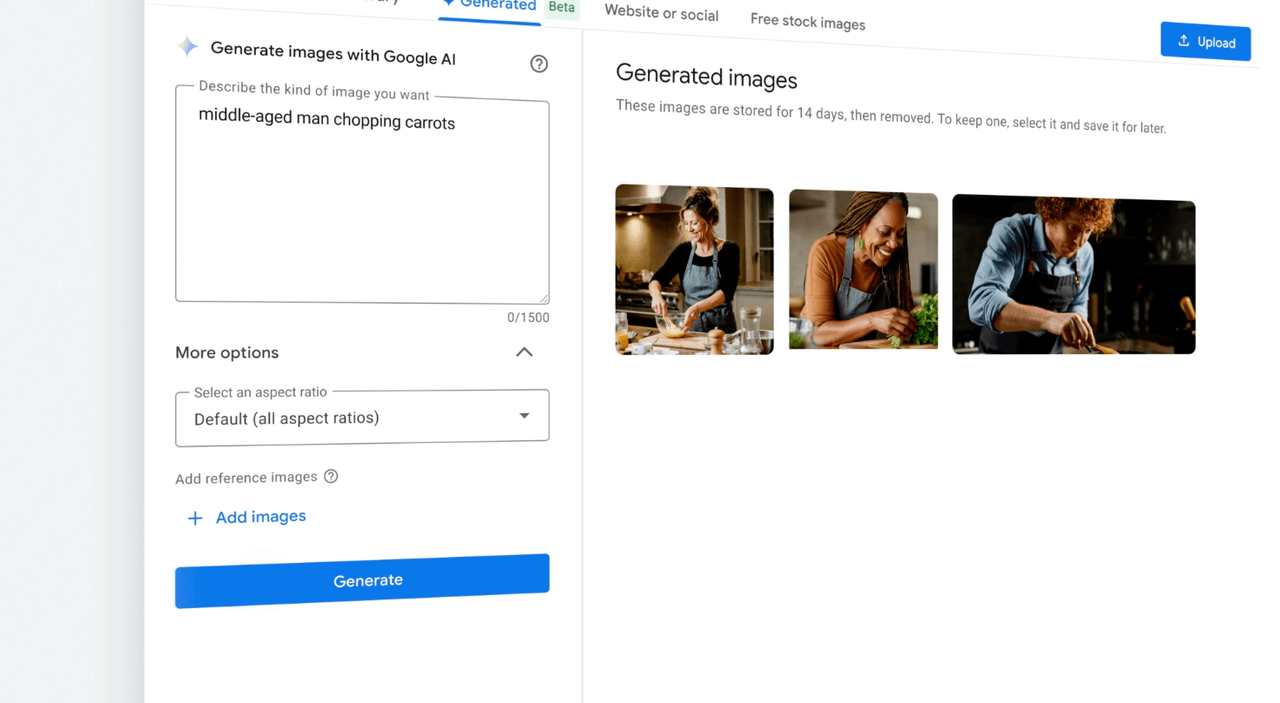Click the Beta badge next to Generated

click(562, 7)
